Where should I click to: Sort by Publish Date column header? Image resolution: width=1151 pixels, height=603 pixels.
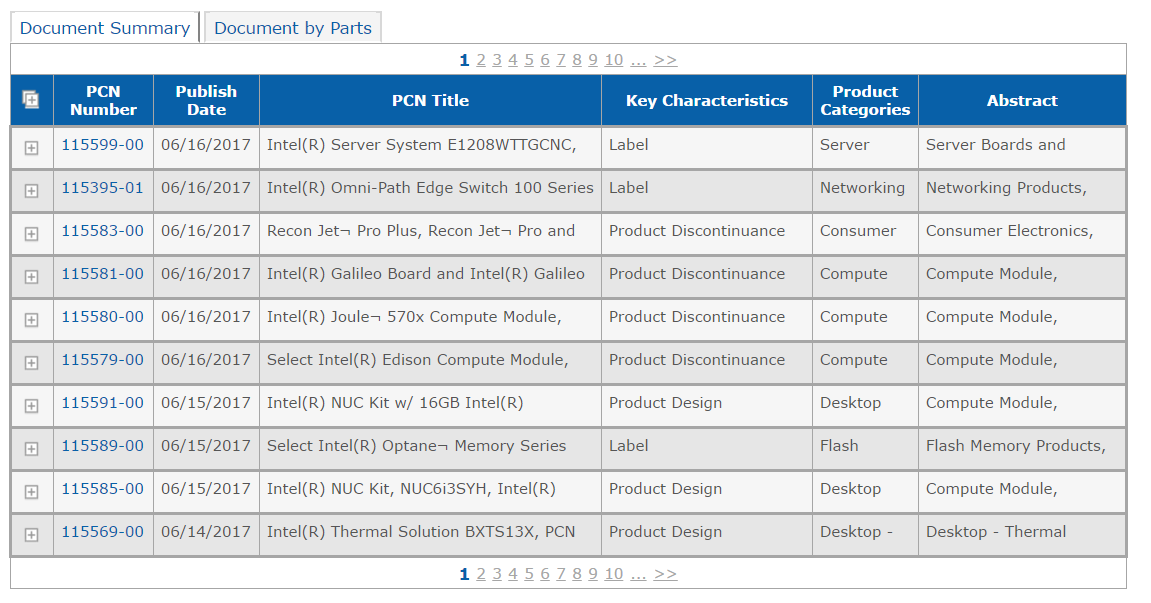click(206, 100)
